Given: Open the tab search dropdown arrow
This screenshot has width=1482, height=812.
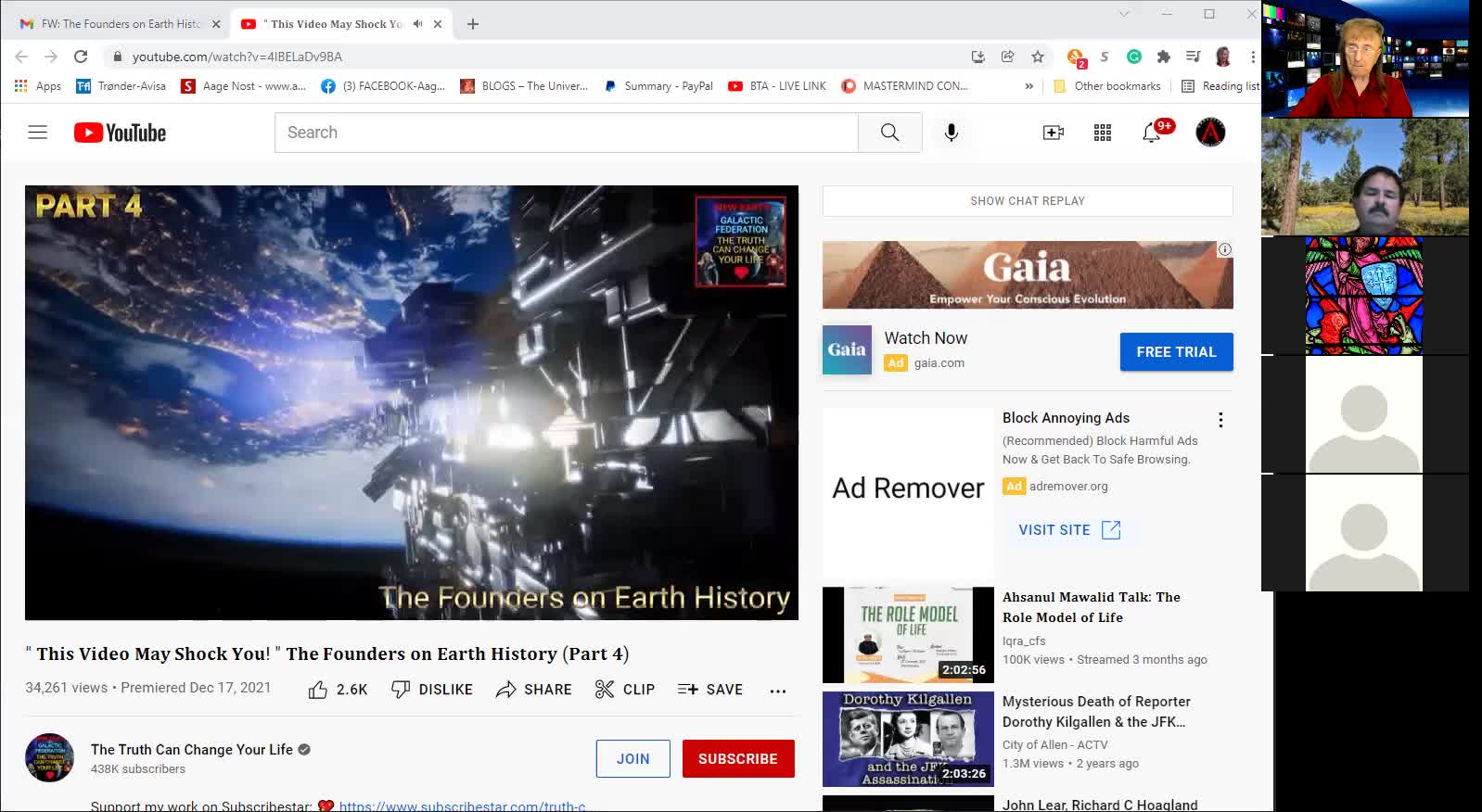Looking at the screenshot, I should pos(1124,14).
